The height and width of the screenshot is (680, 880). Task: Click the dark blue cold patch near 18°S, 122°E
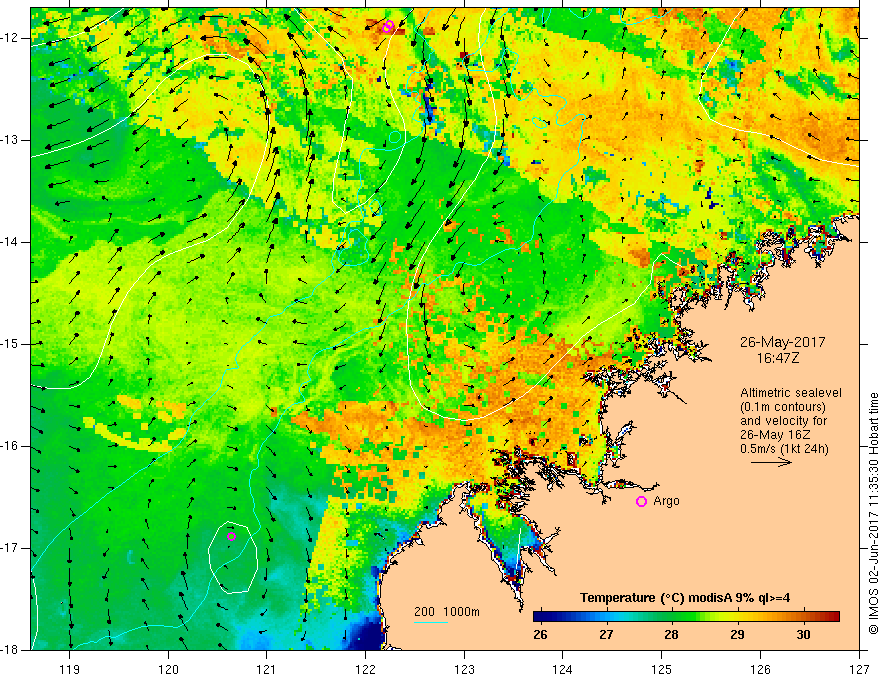pyautogui.click(x=366, y=637)
